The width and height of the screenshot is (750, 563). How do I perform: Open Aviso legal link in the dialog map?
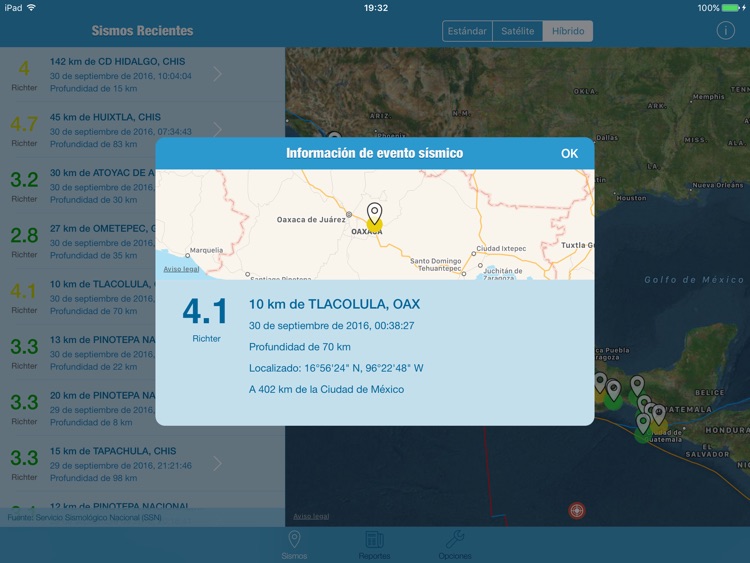click(x=181, y=269)
